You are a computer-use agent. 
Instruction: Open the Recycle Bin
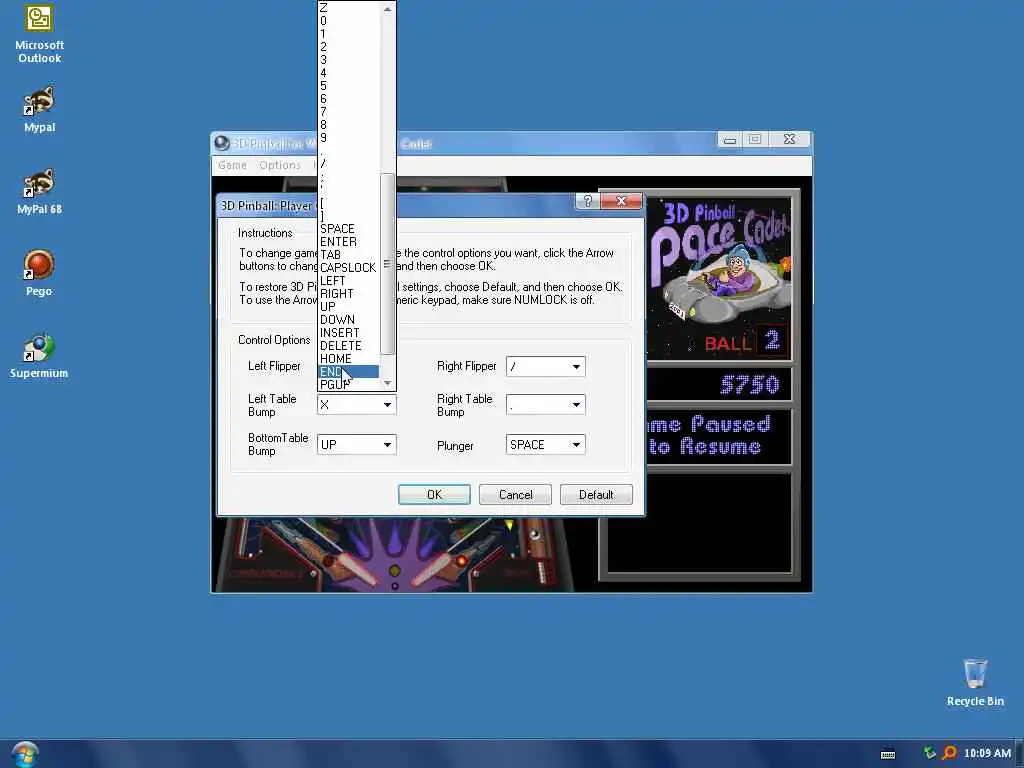point(975,683)
